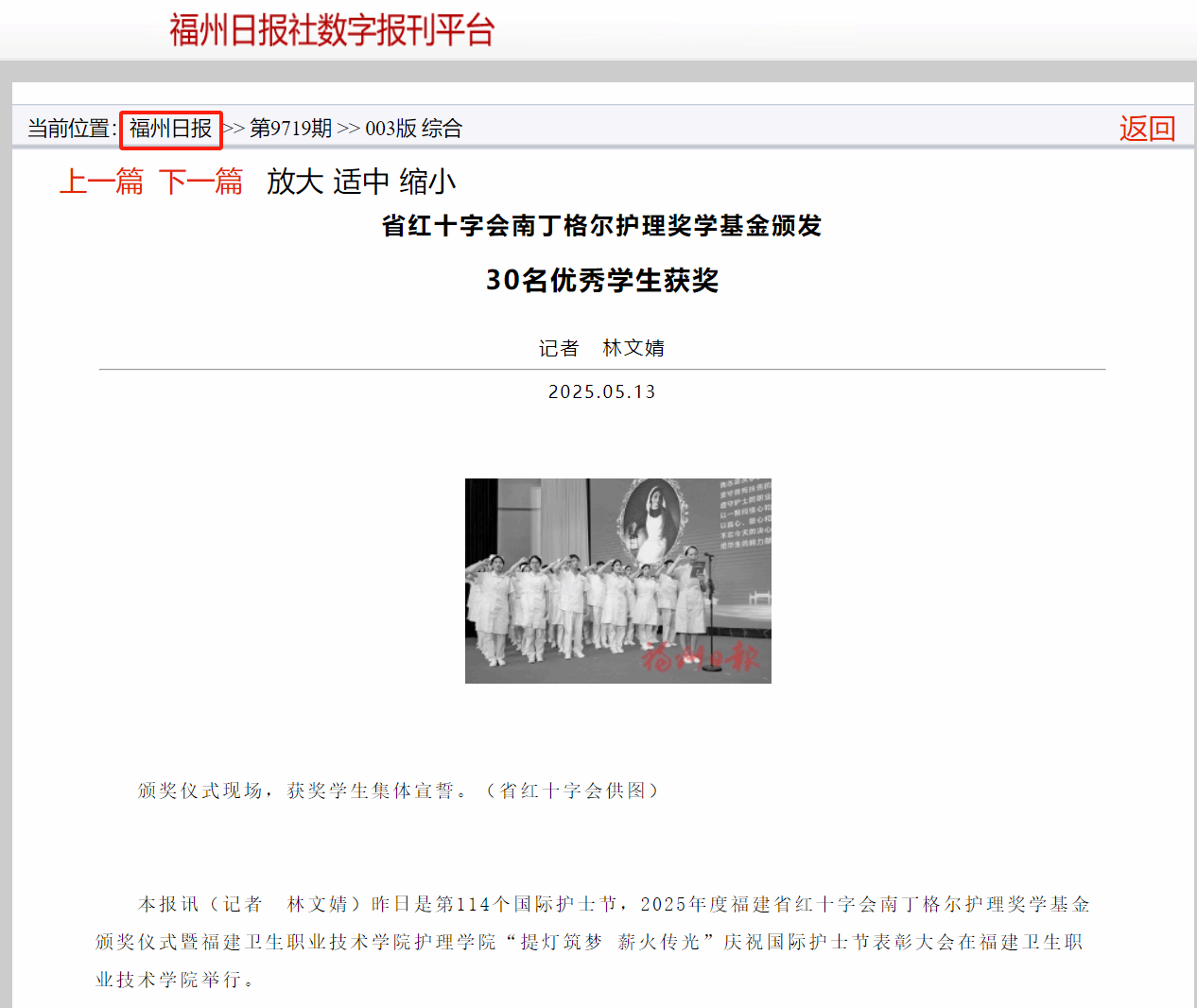Viewport: 1197px width, 1008px height.
Task: Open the 第9719期 issue breadcrumb
Action: 291,129
